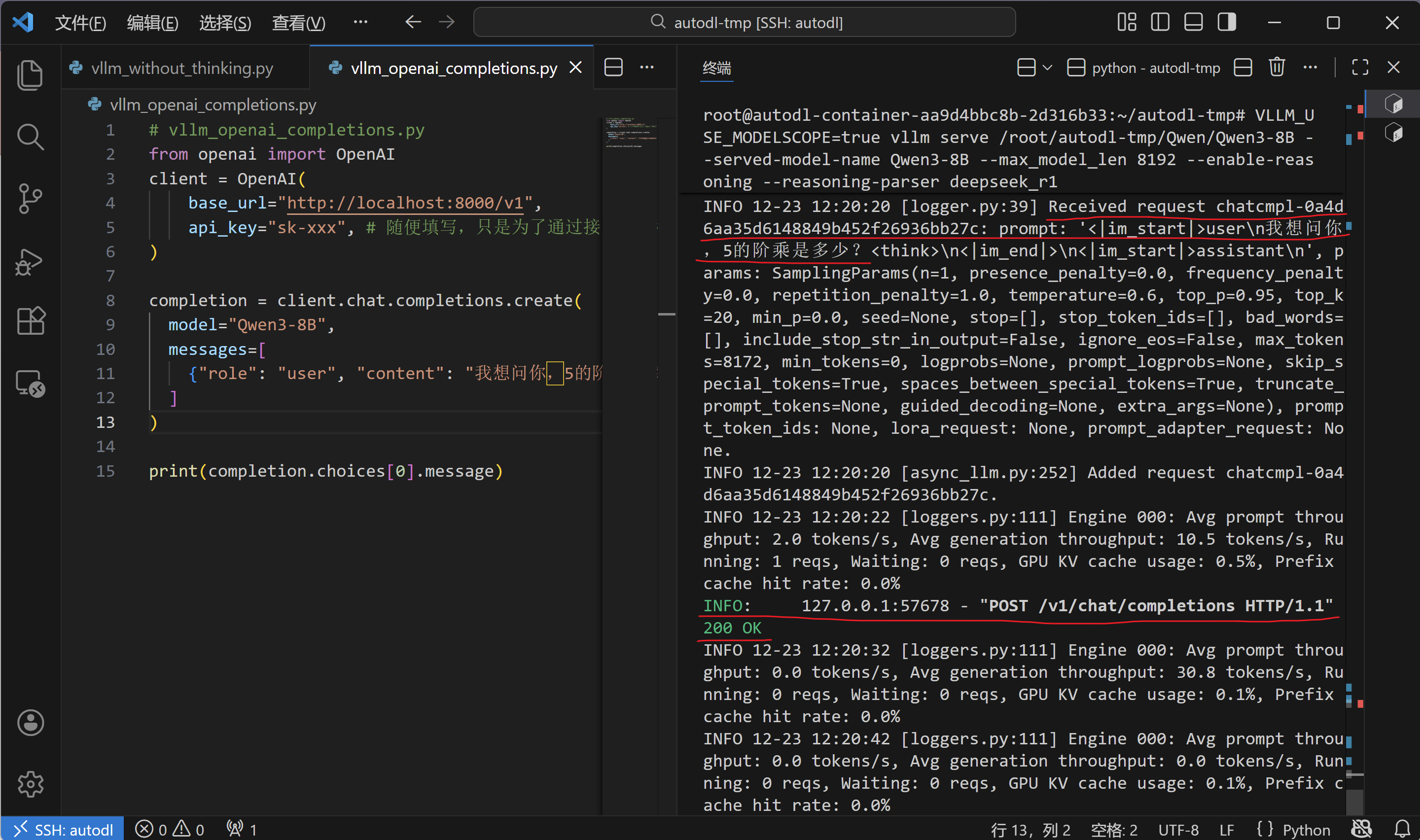Image resolution: width=1420 pixels, height=840 pixels.
Task: Open terminal panel more actions menu
Action: tap(1310, 68)
